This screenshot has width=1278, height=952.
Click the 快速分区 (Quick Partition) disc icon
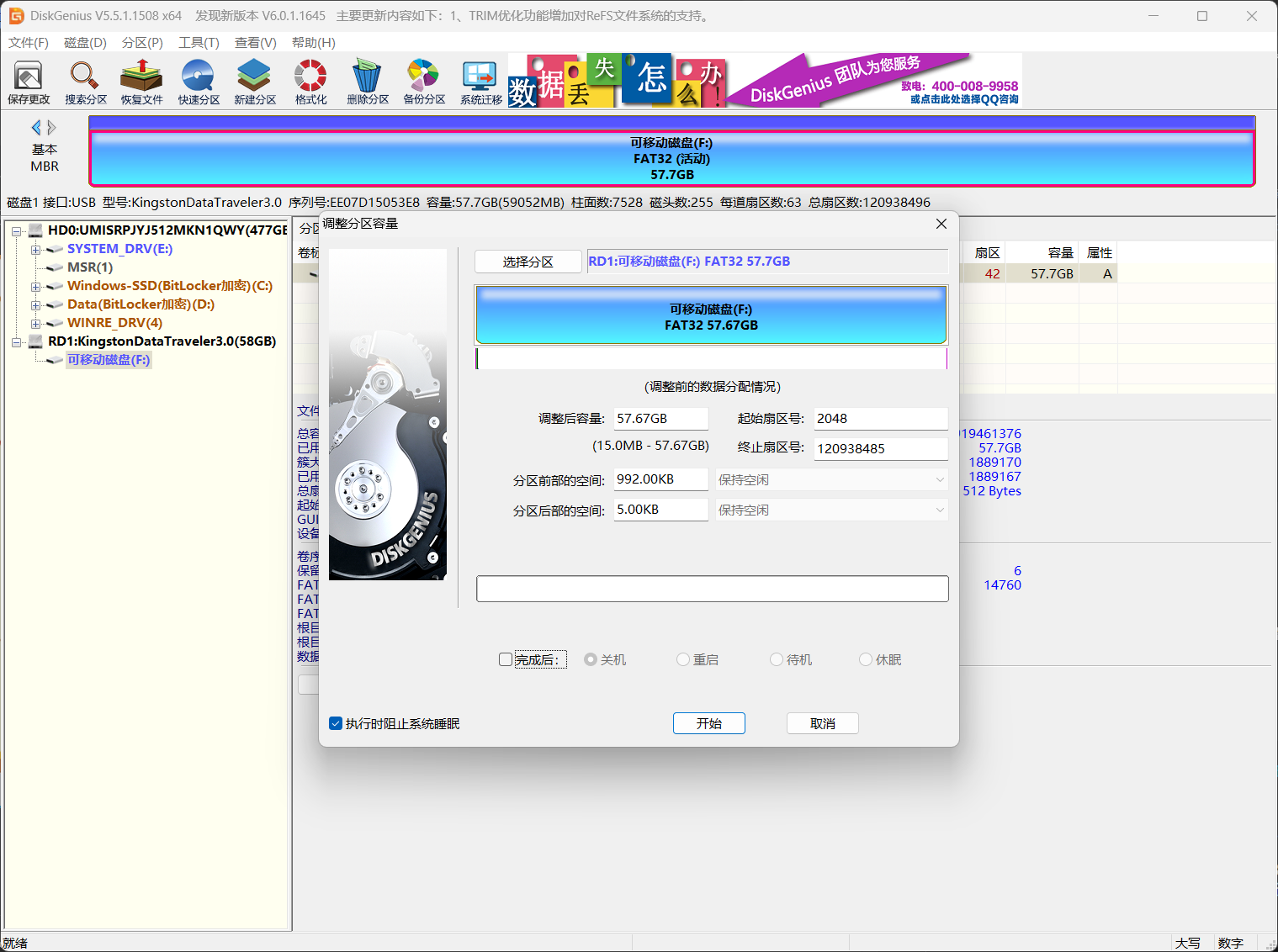click(199, 82)
